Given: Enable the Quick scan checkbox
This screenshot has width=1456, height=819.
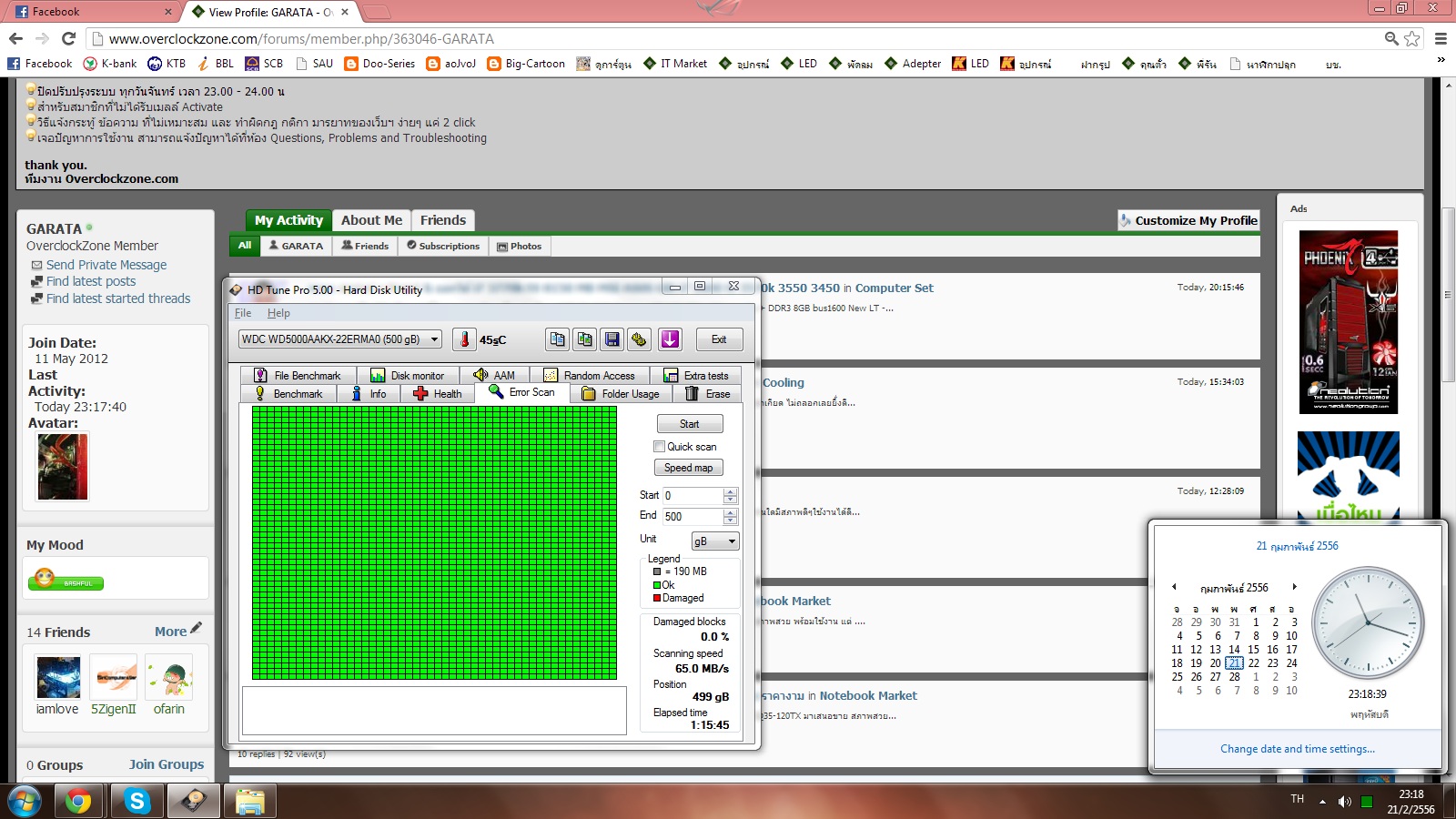Looking at the screenshot, I should 659,447.
